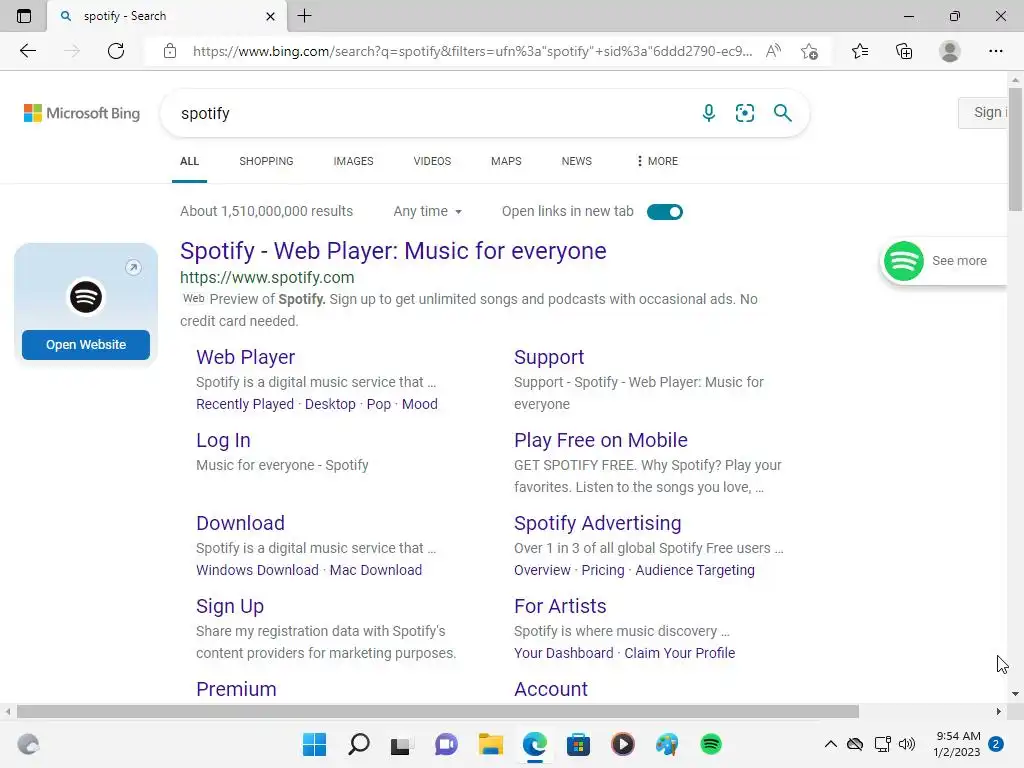Viewport: 1024px width, 768px height.
Task: Open the For Artists sitelink
Action: (x=560, y=606)
